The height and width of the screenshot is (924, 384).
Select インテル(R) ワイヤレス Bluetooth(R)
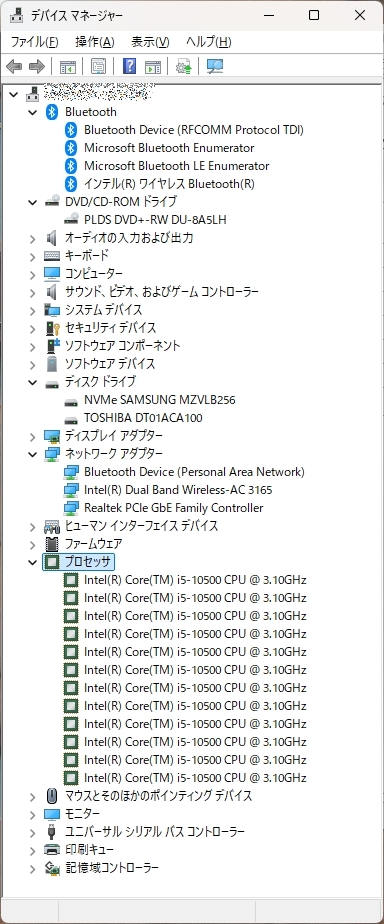point(170,184)
